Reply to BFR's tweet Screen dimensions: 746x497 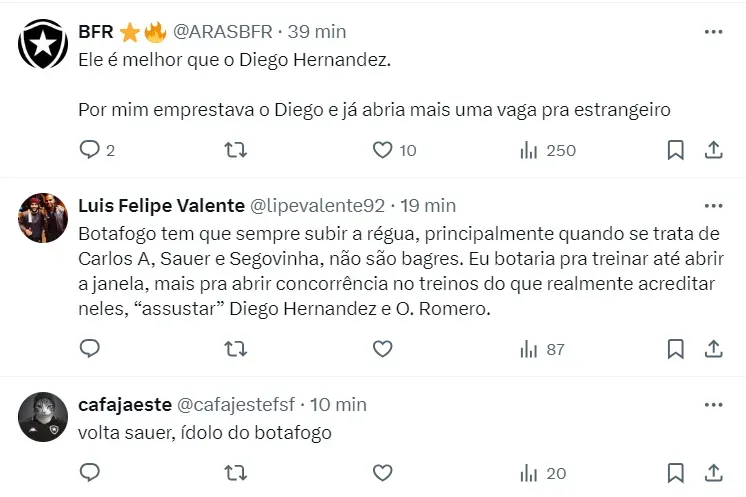90,150
